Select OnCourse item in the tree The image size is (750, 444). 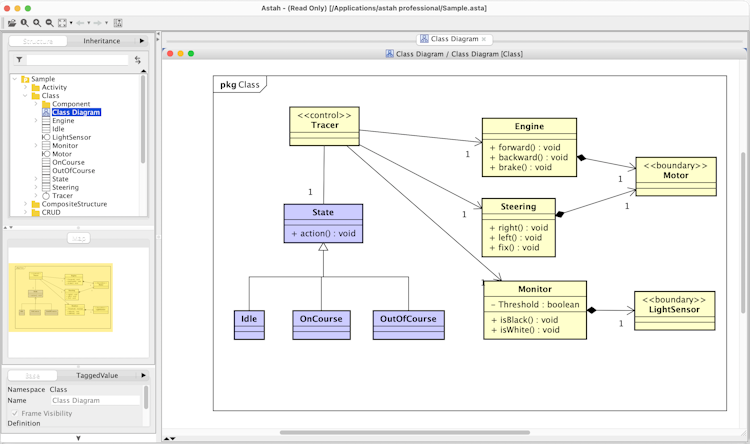point(68,162)
